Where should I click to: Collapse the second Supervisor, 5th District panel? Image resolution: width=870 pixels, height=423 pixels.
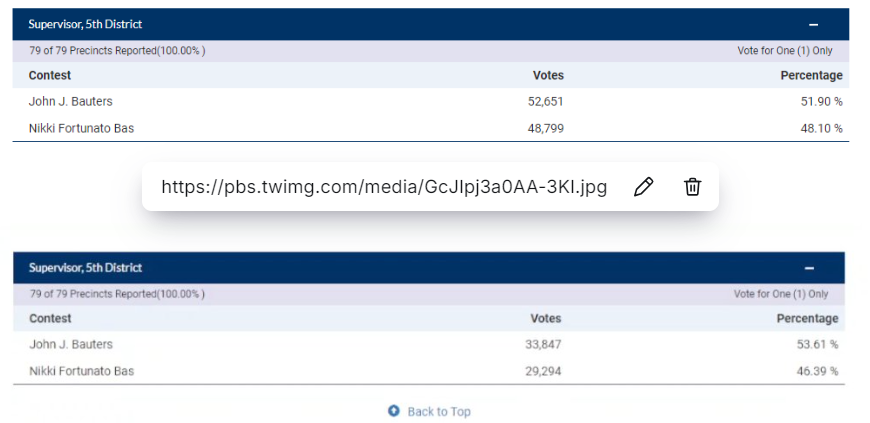point(809,268)
